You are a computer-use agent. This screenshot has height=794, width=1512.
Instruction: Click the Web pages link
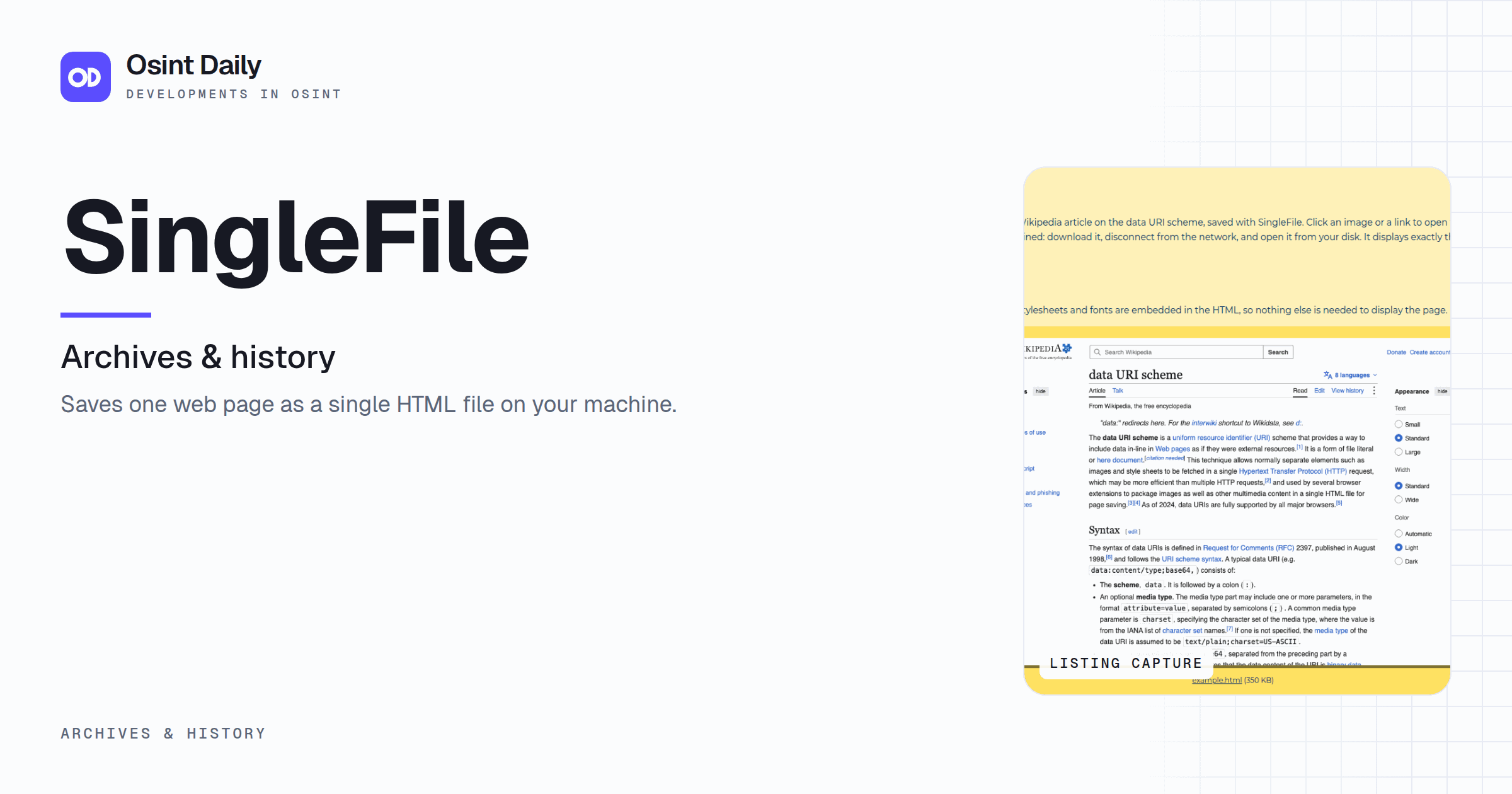click(1172, 449)
